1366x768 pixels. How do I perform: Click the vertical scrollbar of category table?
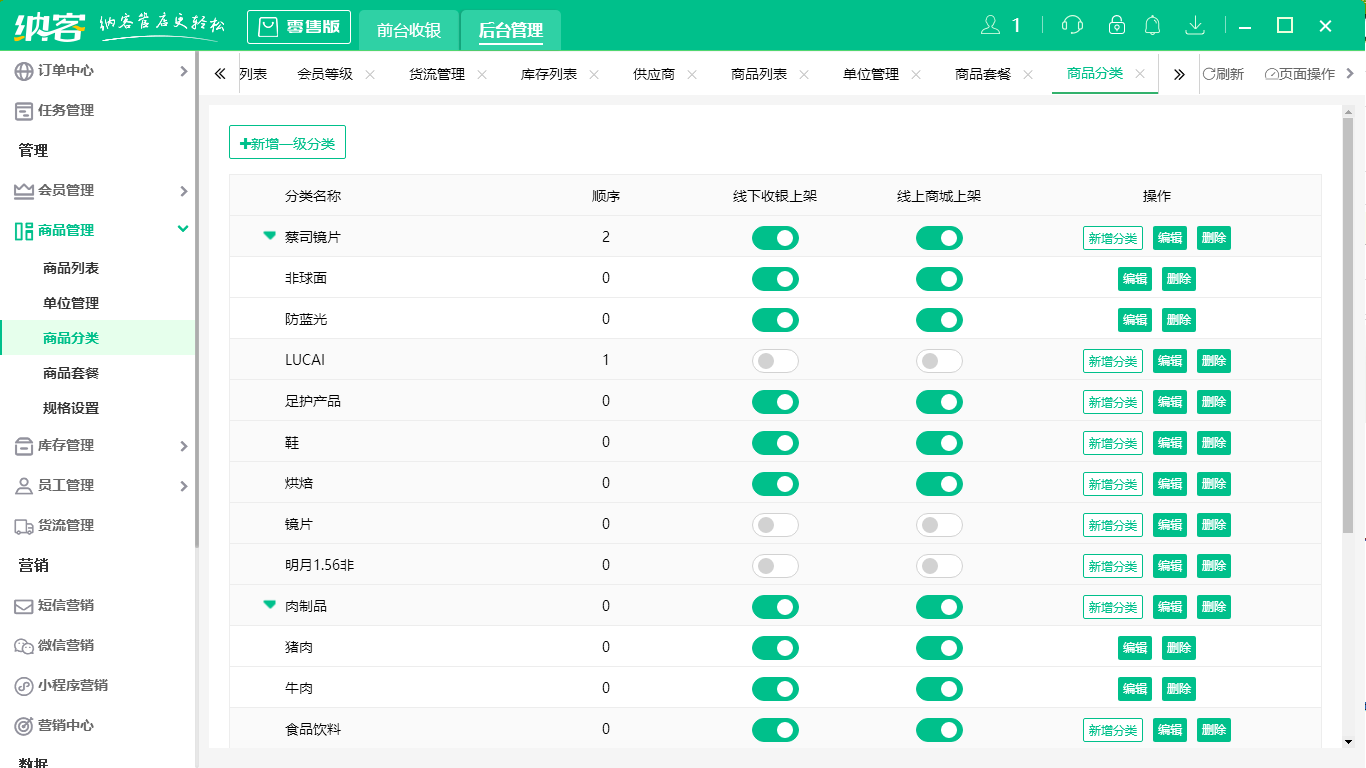point(1348,330)
